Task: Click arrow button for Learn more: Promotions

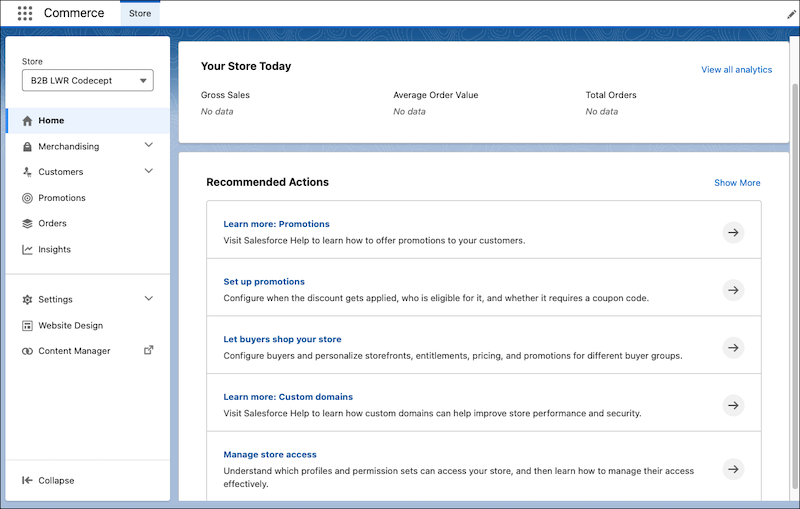Action: (733, 233)
